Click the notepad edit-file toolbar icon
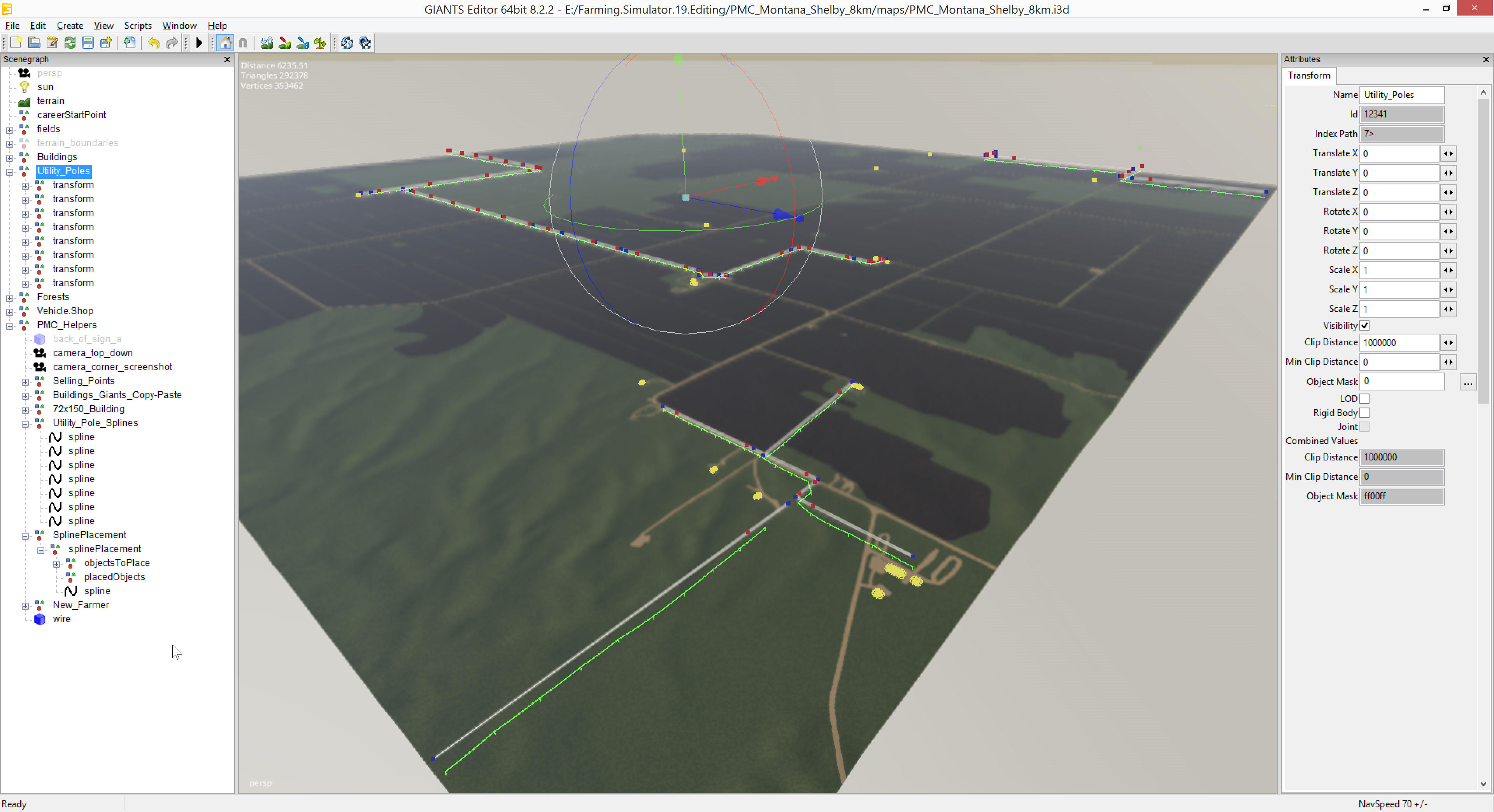Viewport: 1494px width, 812px height. point(52,43)
